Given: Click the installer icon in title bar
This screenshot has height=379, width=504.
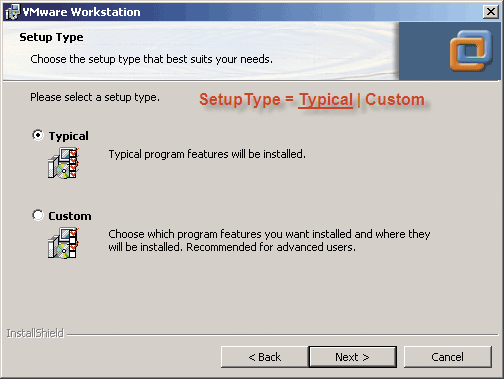Looking at the screenshot, I should point(13,12).
